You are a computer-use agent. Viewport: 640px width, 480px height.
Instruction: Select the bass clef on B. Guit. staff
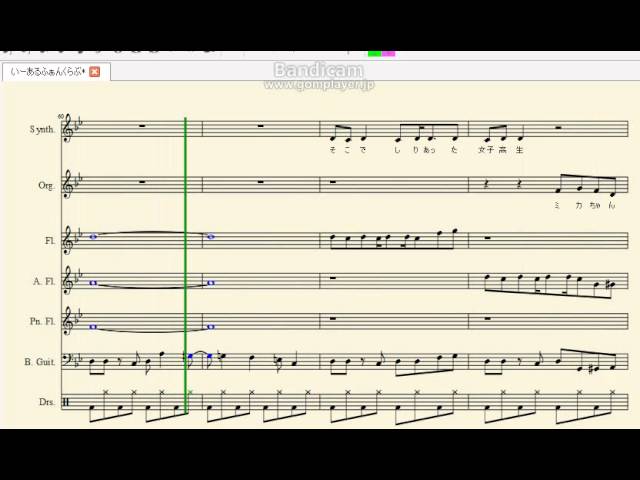[x=67, y=360]
